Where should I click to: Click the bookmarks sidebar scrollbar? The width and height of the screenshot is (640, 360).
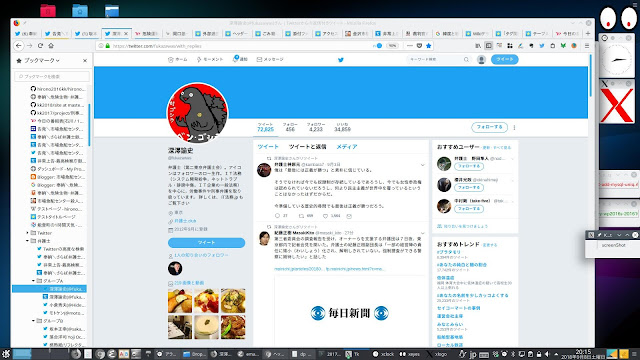[89, 124]
